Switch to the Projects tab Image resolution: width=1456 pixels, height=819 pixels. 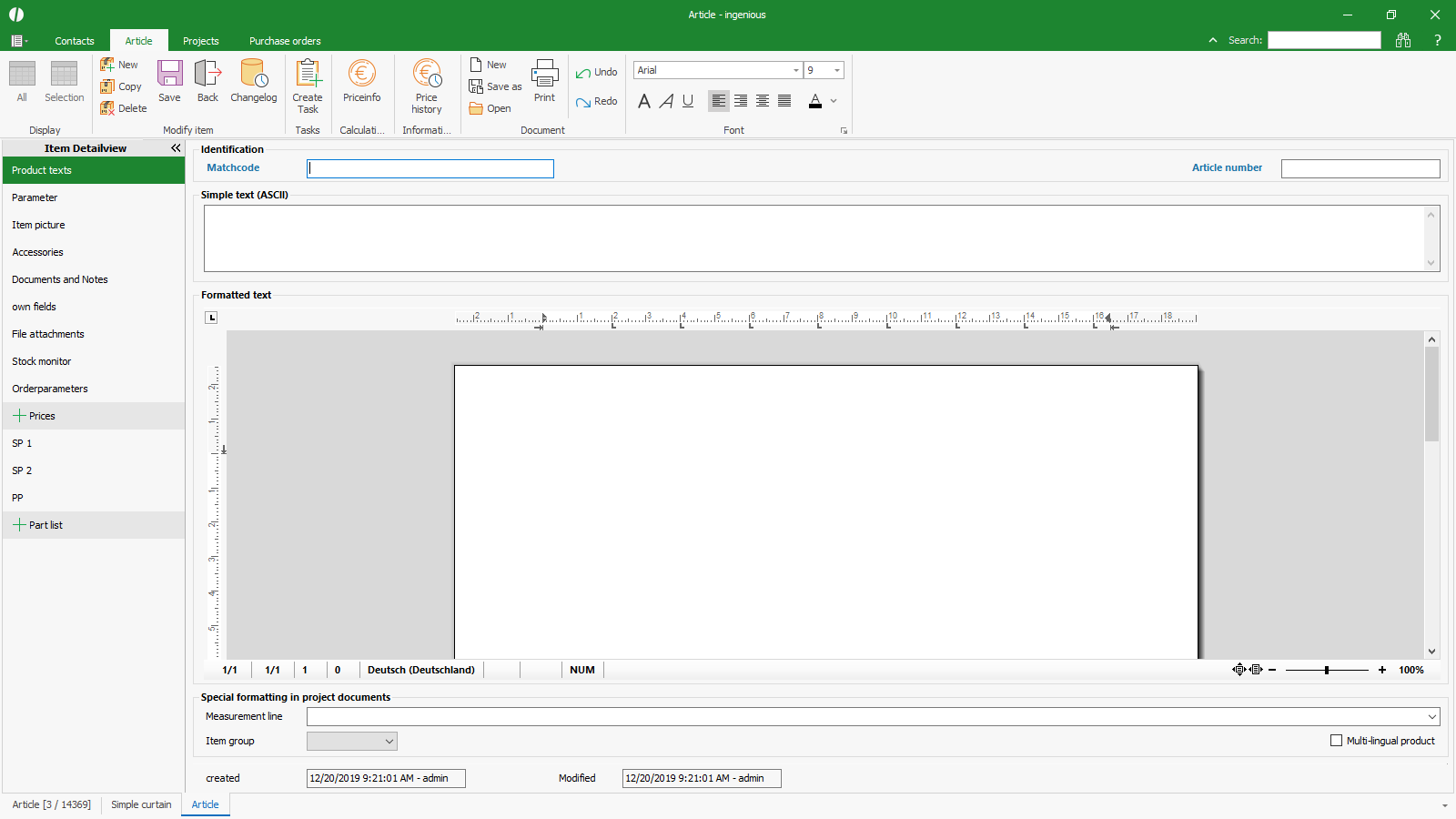[200, 41]
